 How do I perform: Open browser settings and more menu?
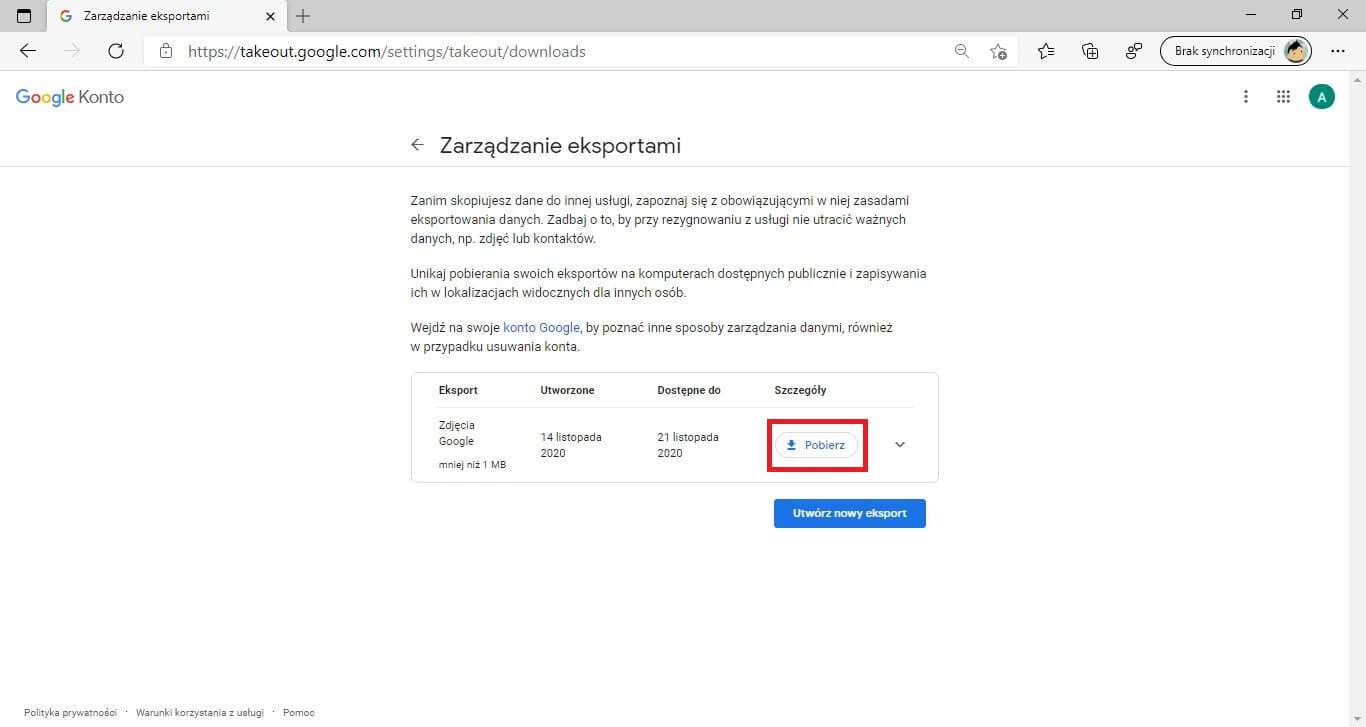(x=1338, y=51)
